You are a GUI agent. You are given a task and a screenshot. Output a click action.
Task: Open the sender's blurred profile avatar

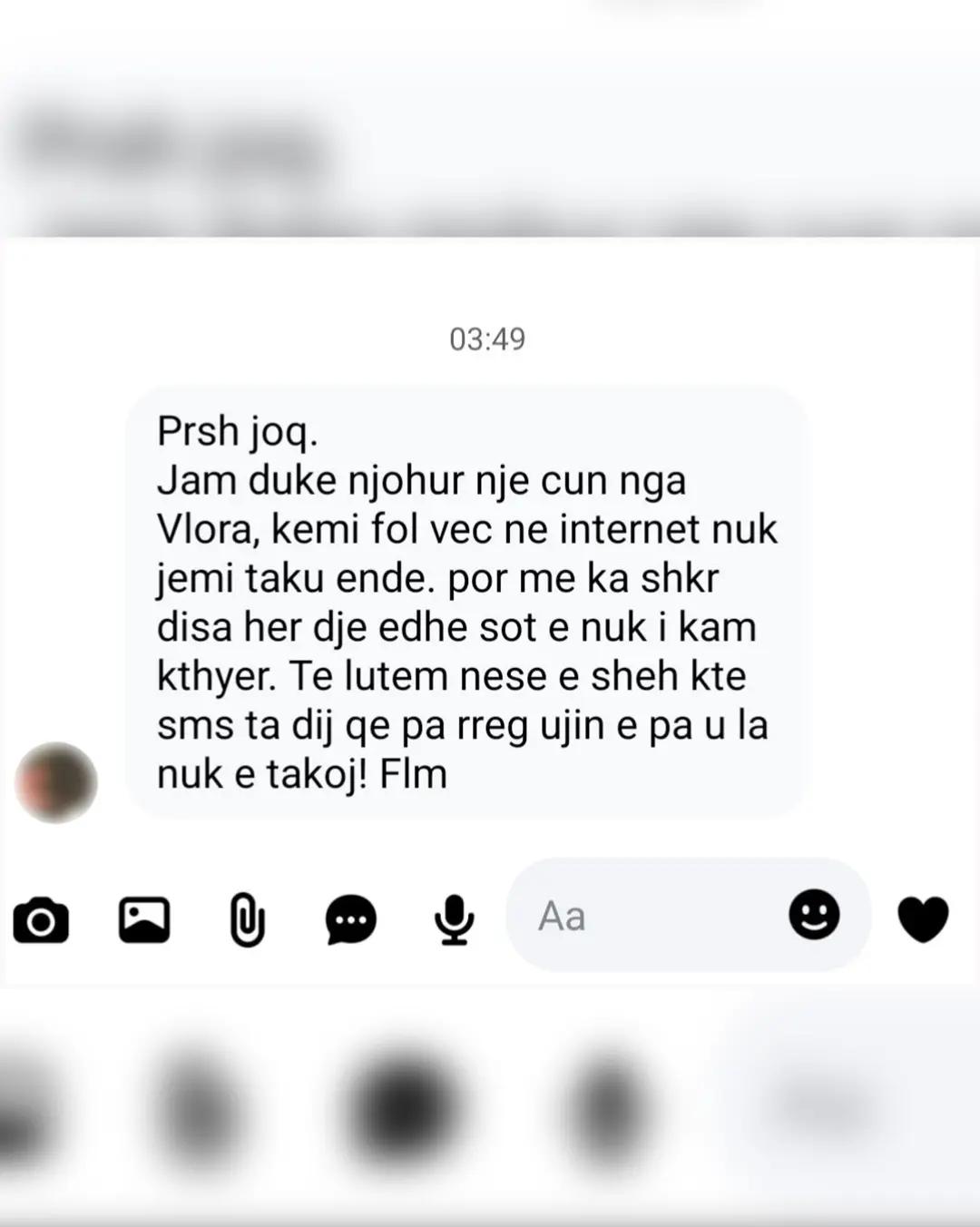pyautogui.click(x=56, y=782)
